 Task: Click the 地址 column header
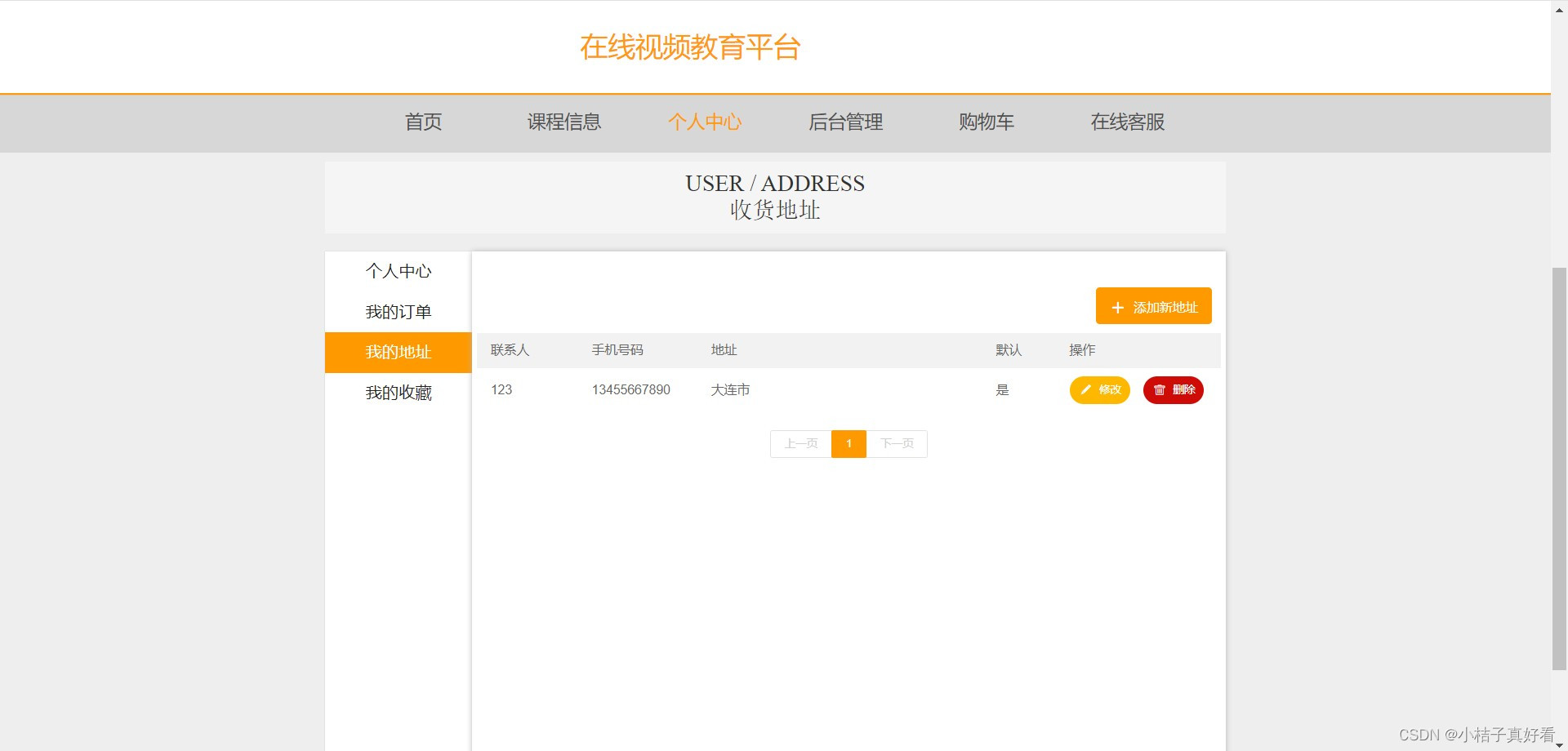724,350
